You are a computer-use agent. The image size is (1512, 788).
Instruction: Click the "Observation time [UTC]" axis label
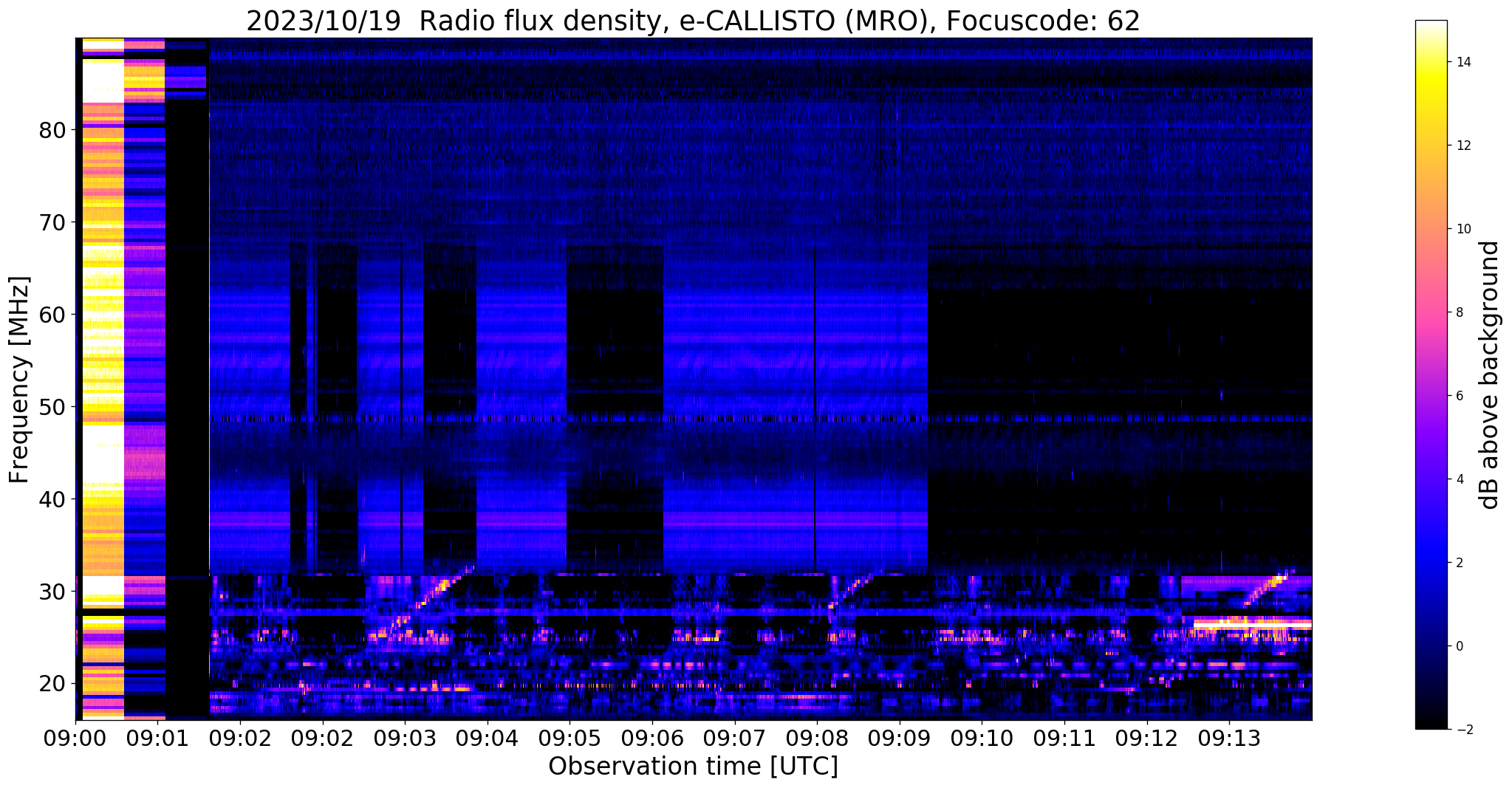pos(693,766)
